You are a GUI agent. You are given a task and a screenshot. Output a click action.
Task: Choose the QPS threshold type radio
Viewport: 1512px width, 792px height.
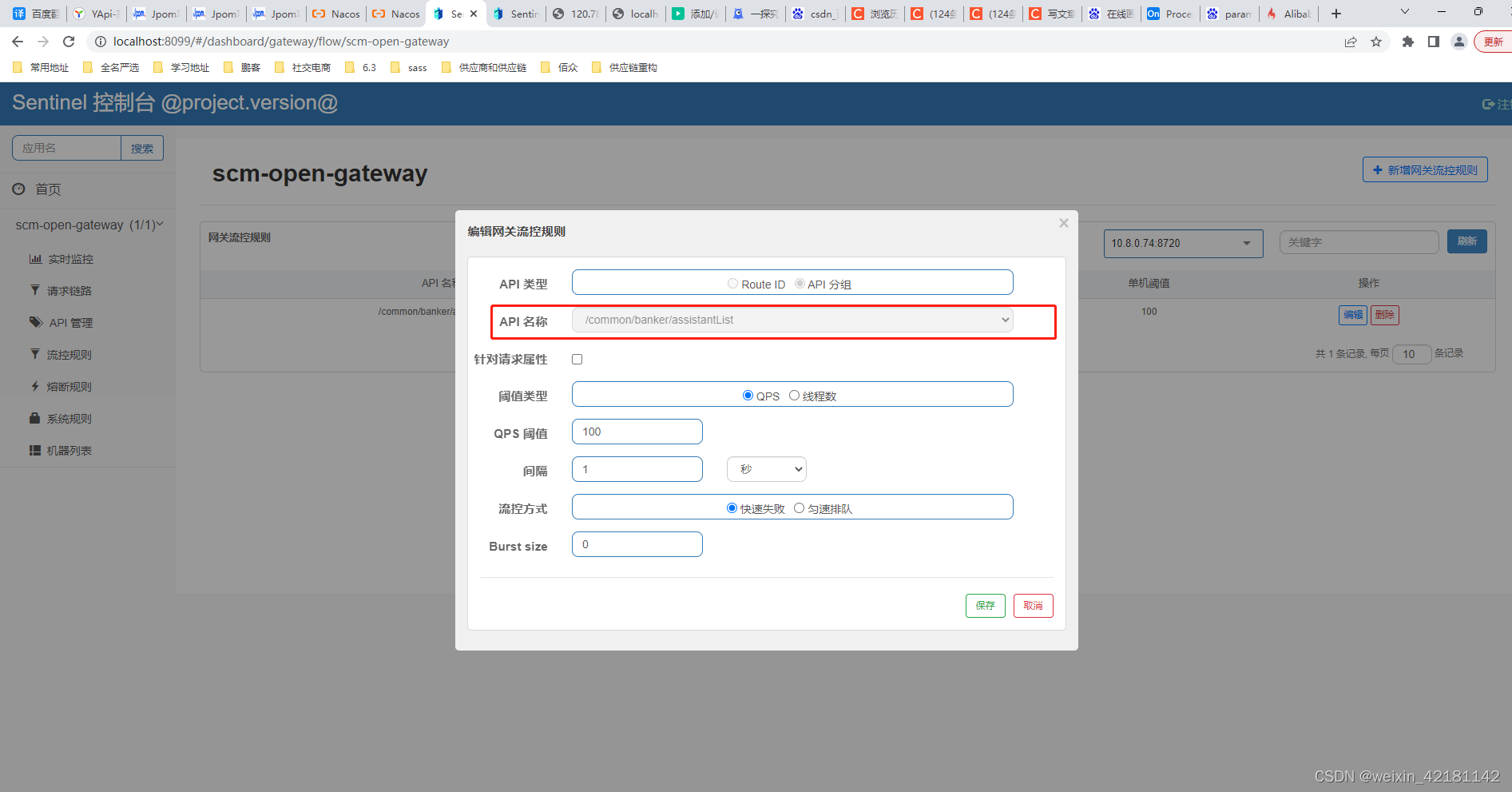(x=748, y=396)
